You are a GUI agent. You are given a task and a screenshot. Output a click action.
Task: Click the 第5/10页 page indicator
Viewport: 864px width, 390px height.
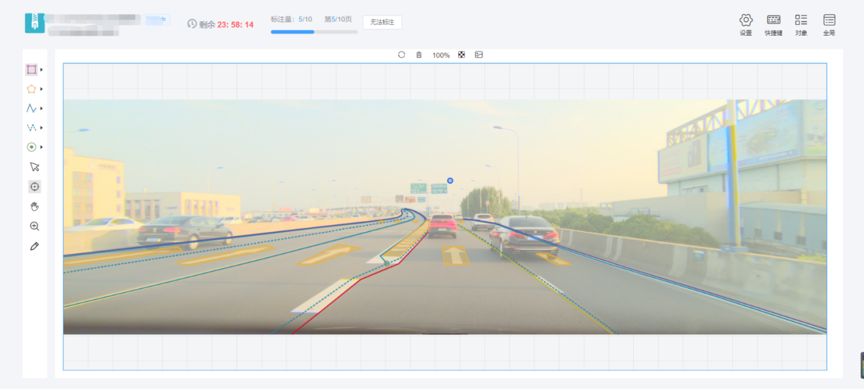pyautogui.click(x=338, y=19)
